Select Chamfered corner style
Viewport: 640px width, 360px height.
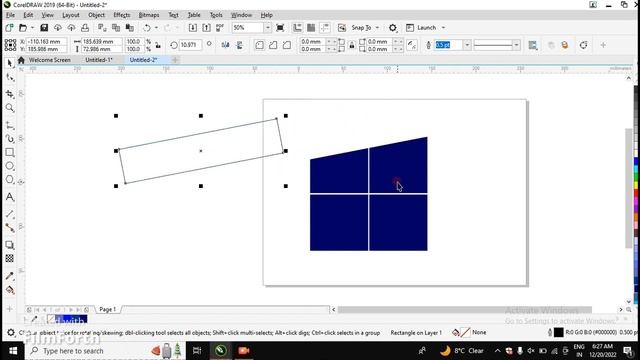pyautogui.click(x=287, y=45)
